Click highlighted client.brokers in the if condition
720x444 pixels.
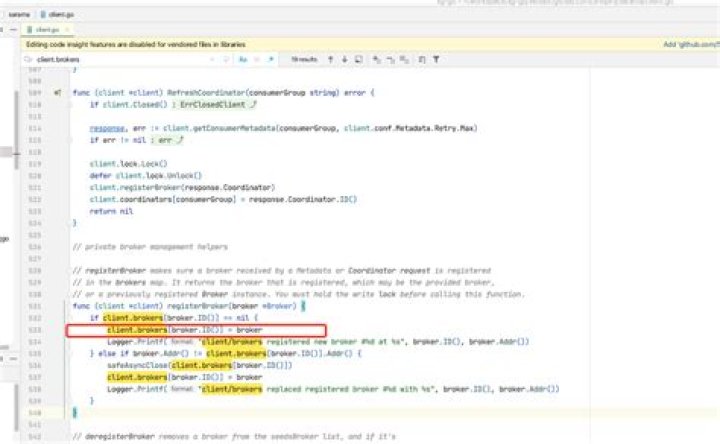click(x=133, y=318)
